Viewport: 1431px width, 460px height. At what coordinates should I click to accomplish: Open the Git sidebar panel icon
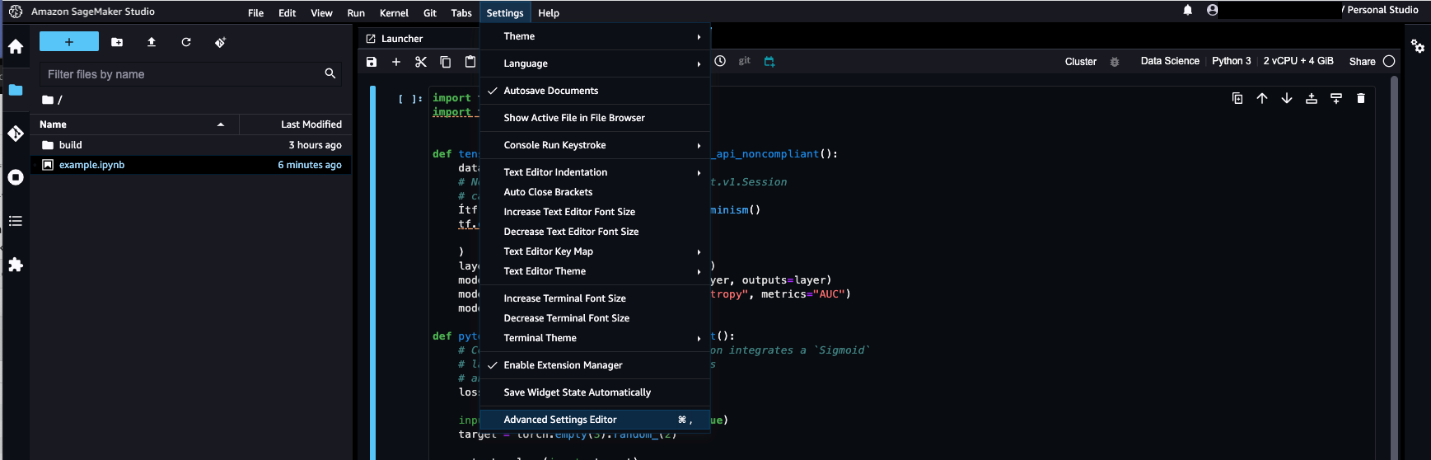click(15, 133)
